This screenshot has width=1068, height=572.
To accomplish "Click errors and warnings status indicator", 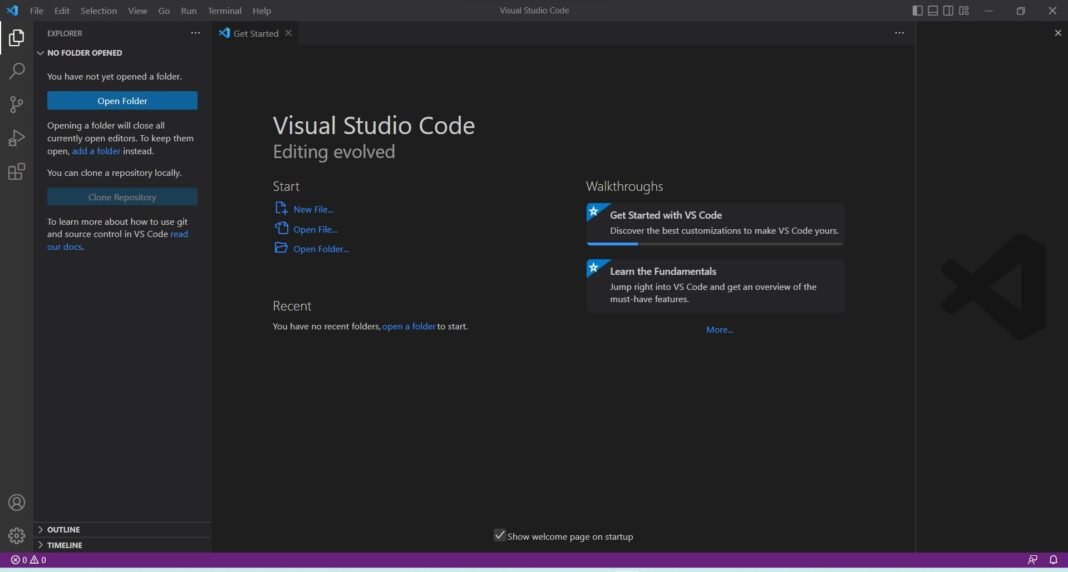I will [28, 560].
